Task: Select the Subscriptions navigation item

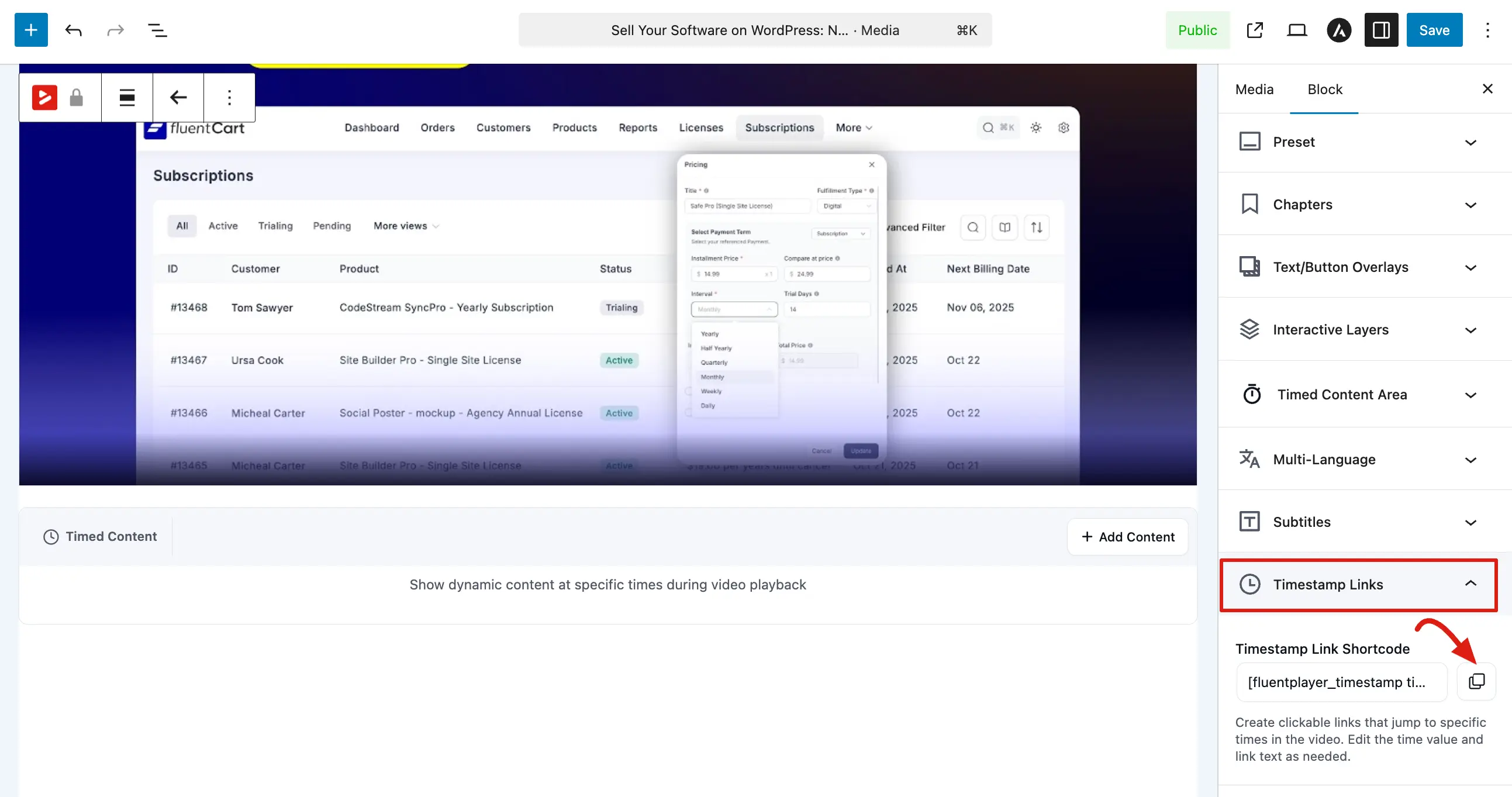Action: (x=779, y=127)
